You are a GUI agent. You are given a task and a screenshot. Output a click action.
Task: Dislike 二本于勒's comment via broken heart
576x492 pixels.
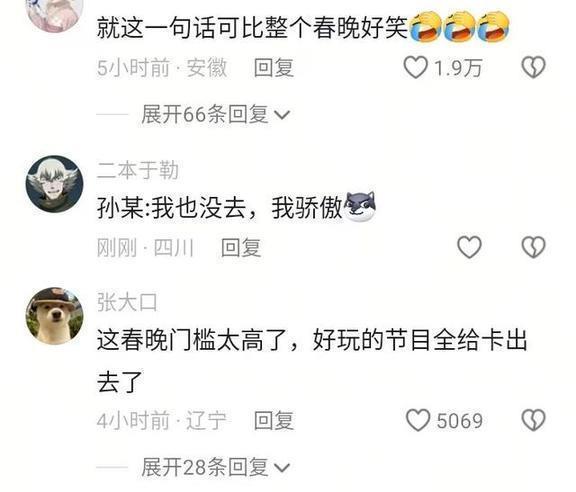click(533, 247)
